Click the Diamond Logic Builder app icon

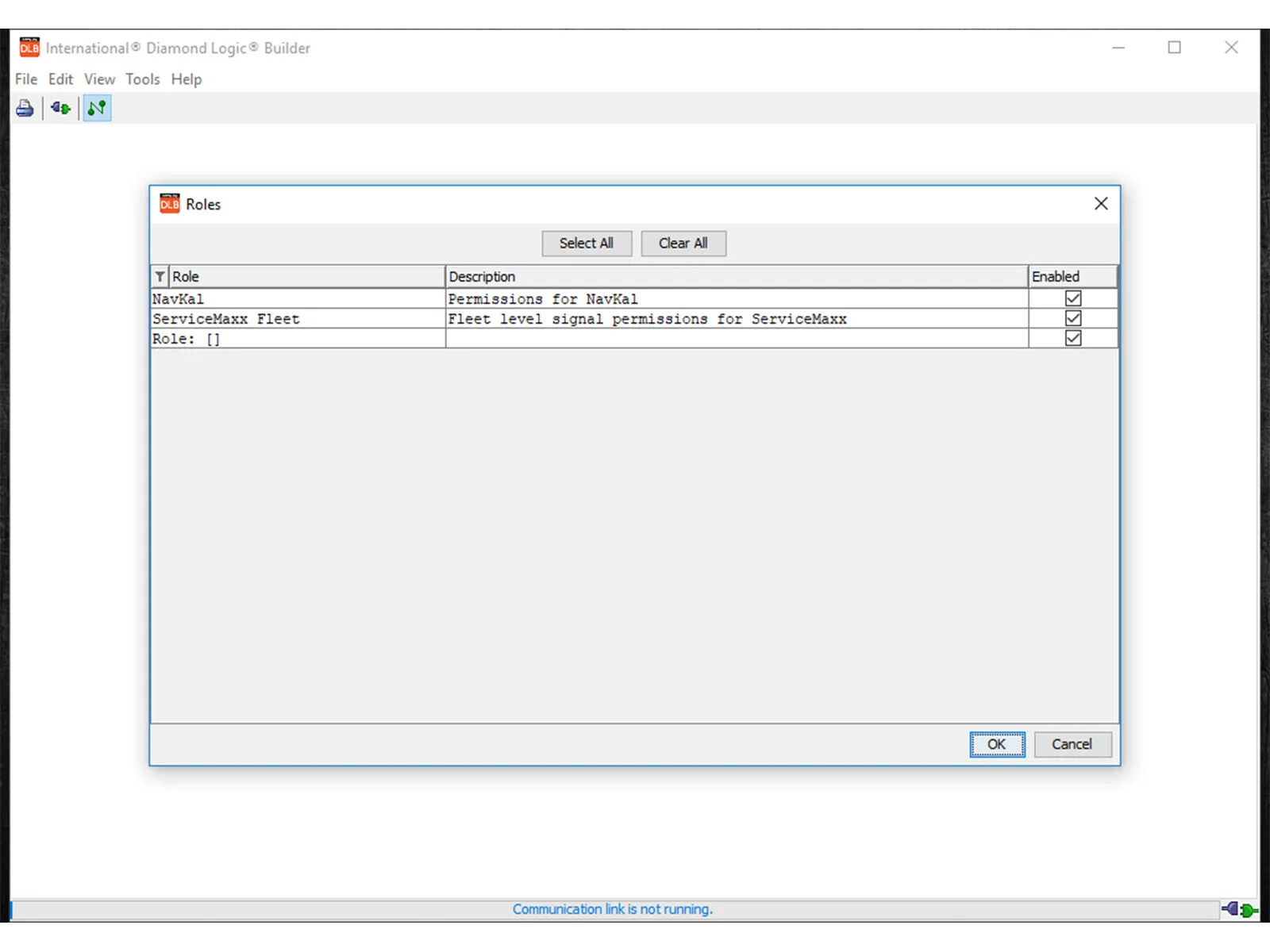coord(29,48)
